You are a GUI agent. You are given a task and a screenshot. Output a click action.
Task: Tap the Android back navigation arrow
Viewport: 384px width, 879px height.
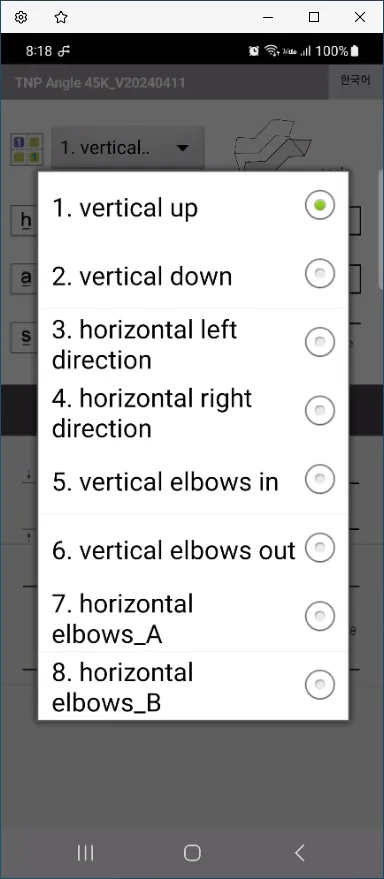tap(299, 853)
